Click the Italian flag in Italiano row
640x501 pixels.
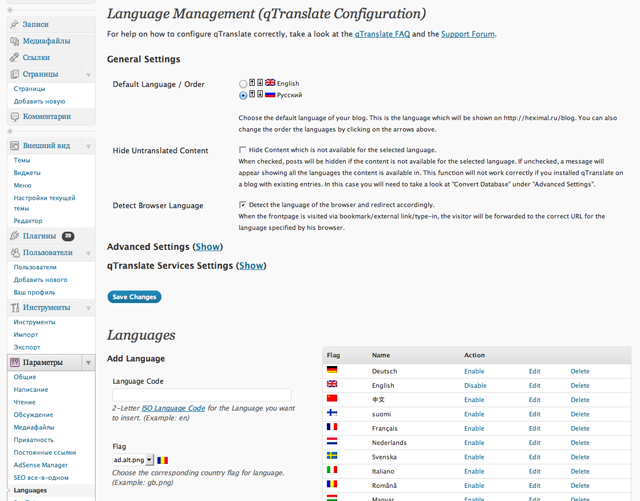(332, 470)
